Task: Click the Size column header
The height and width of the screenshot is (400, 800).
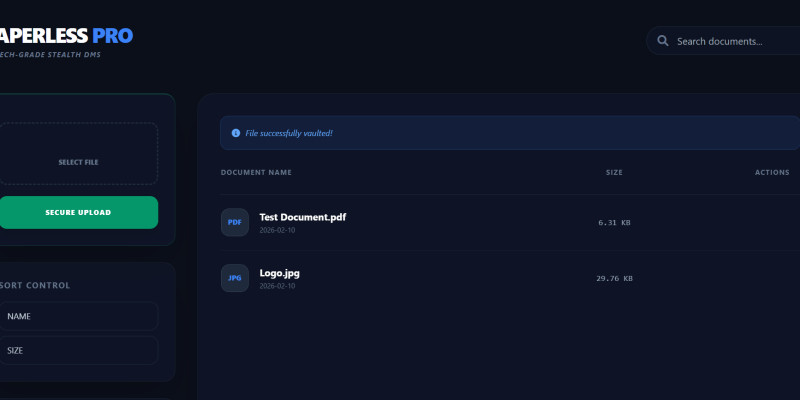Action: [x=614, y=173]
